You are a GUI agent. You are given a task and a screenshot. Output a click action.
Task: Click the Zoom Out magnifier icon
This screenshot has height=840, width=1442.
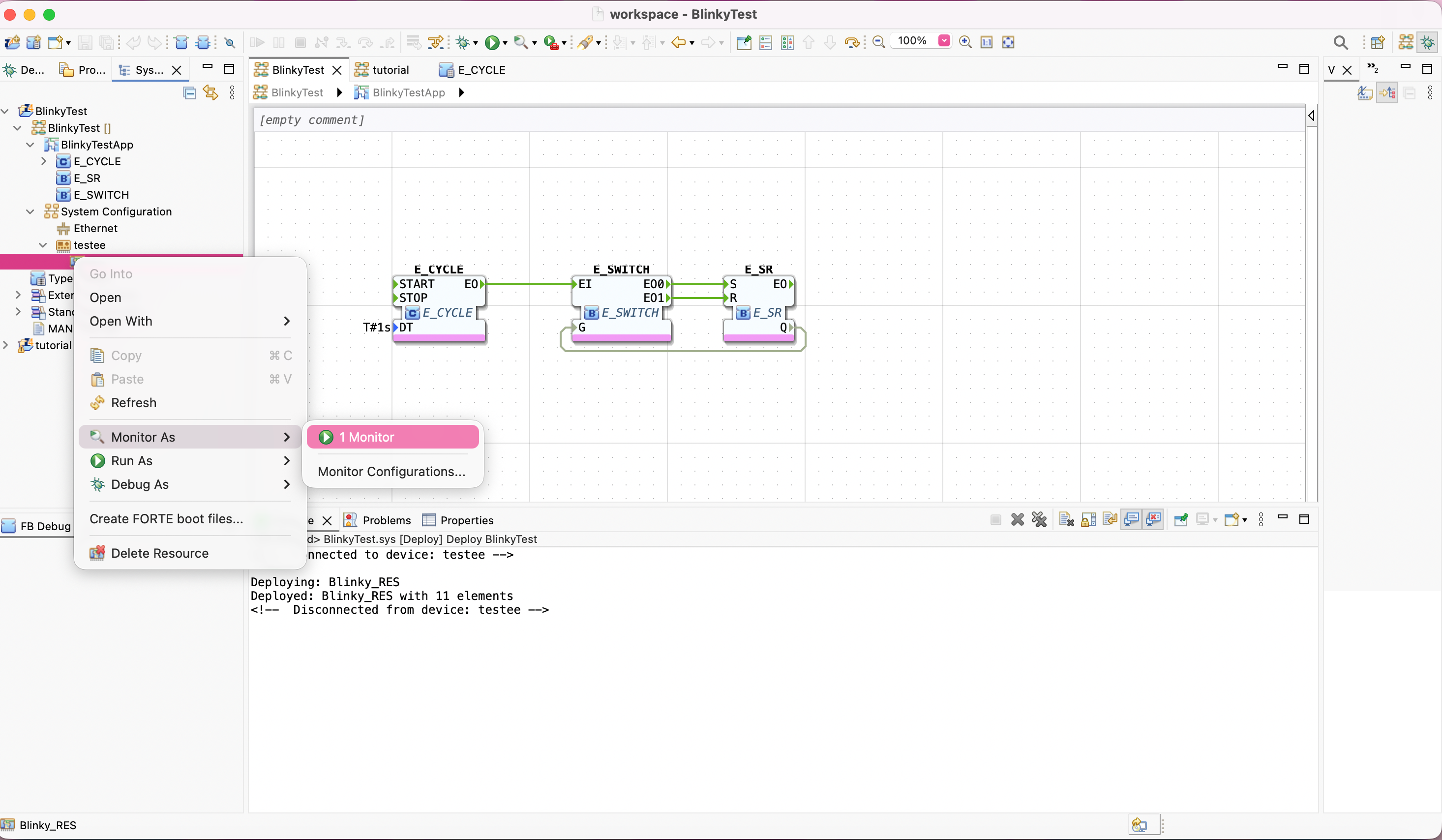pos(879,42)
